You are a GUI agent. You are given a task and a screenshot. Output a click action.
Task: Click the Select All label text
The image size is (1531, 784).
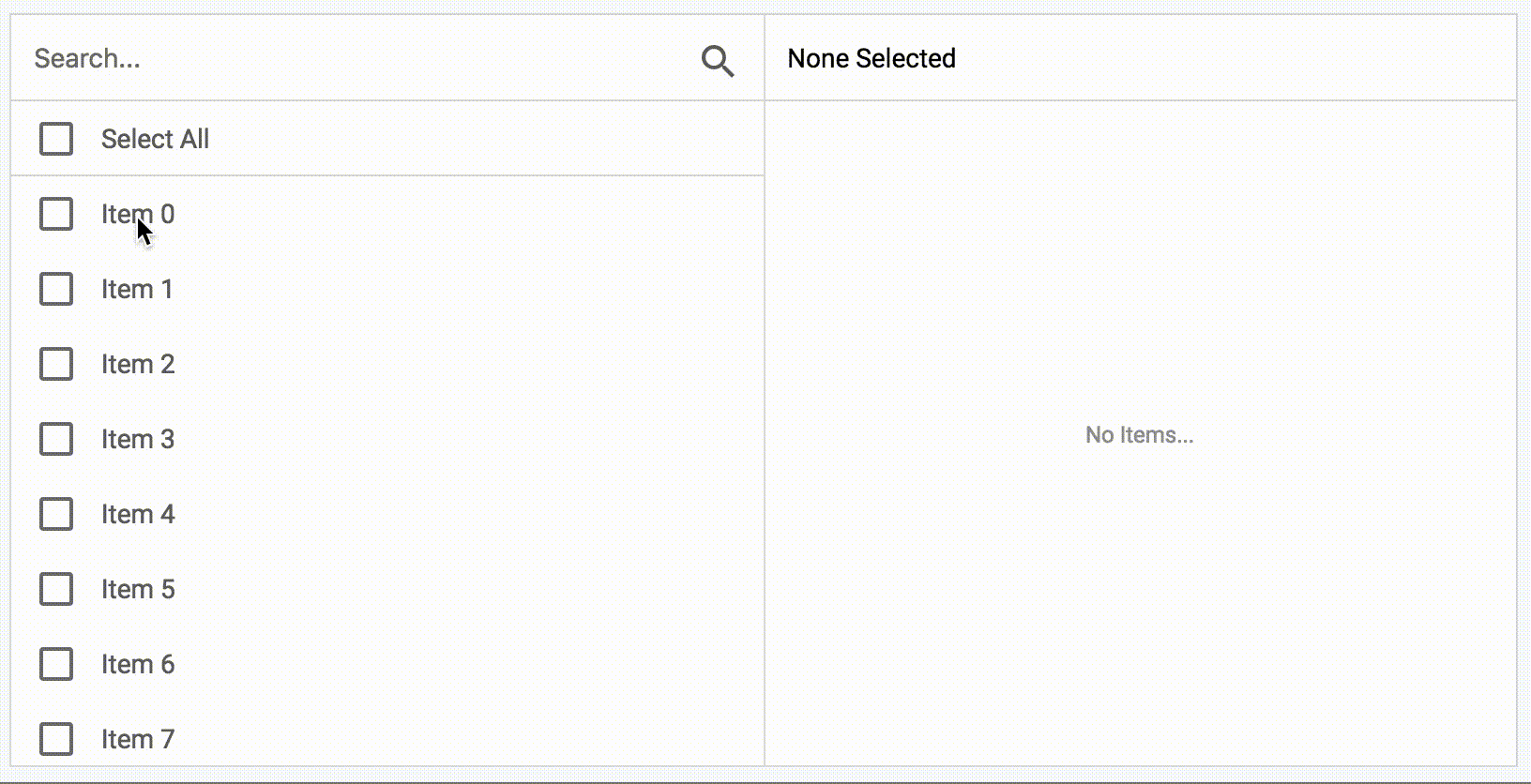click(x=156, y=139)
